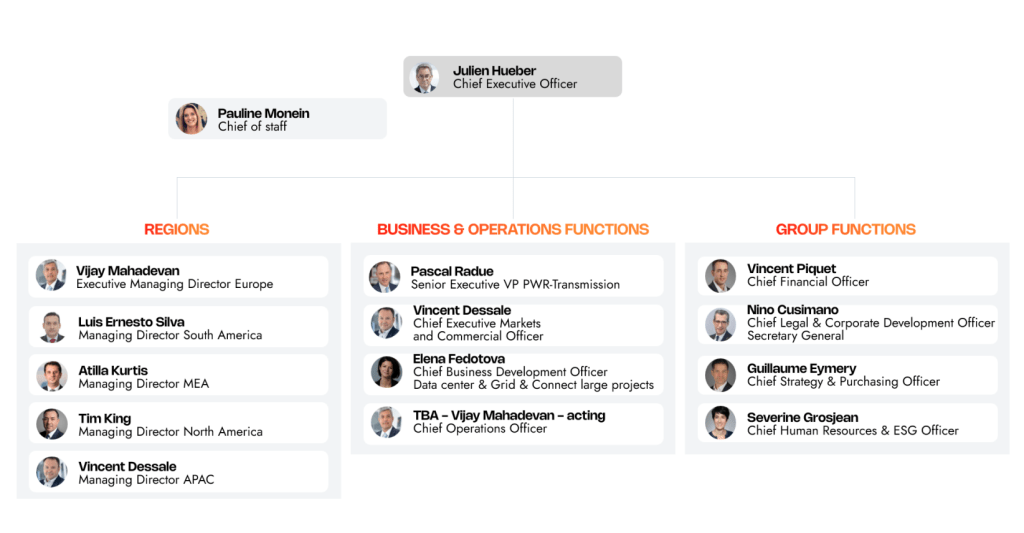Click the Managing Director North America's photo

pyautogui.click(x=52, y=424)
